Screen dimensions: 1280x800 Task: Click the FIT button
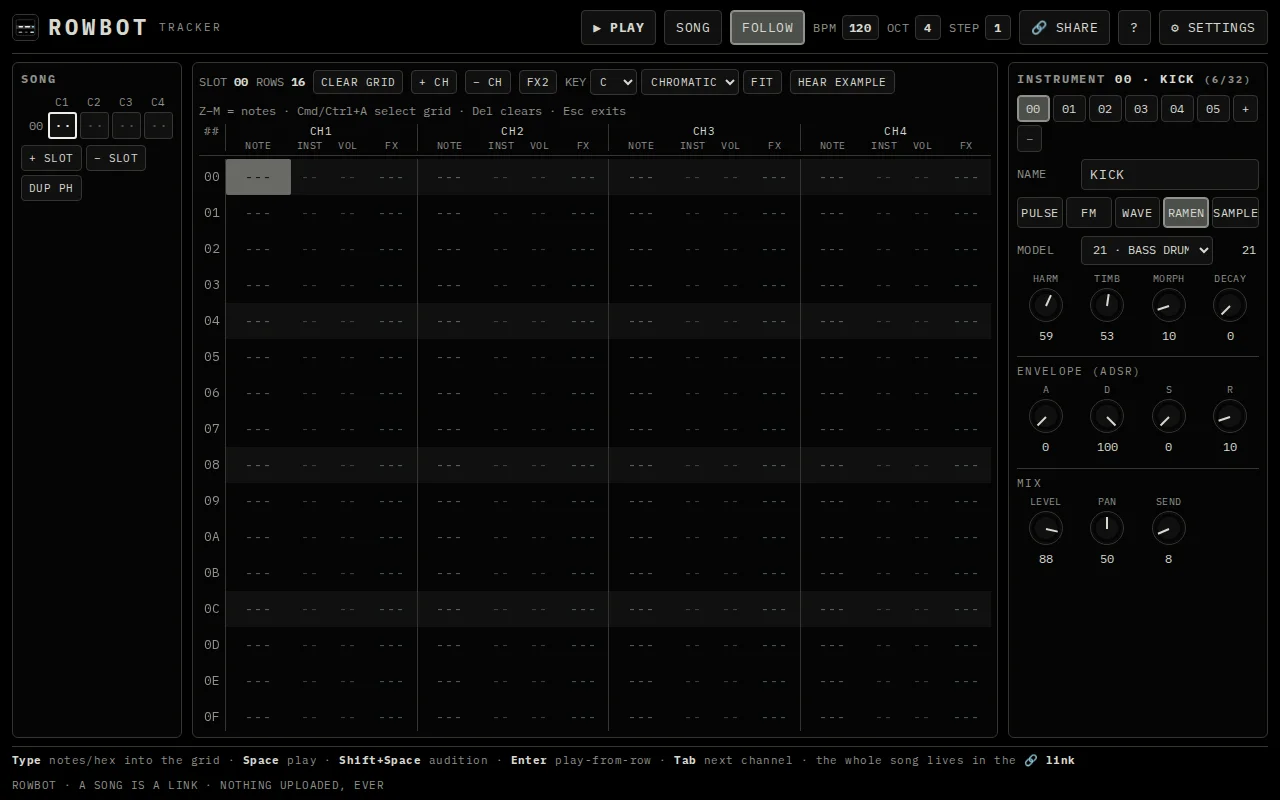coord(762,82)
